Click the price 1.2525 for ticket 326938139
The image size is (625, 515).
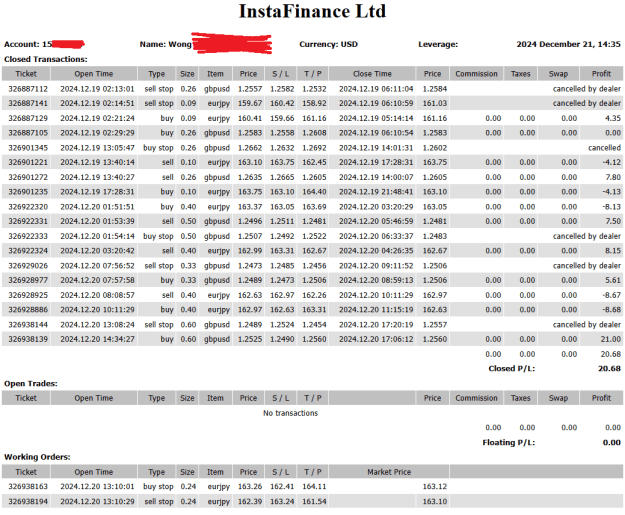tap(250, 339)
